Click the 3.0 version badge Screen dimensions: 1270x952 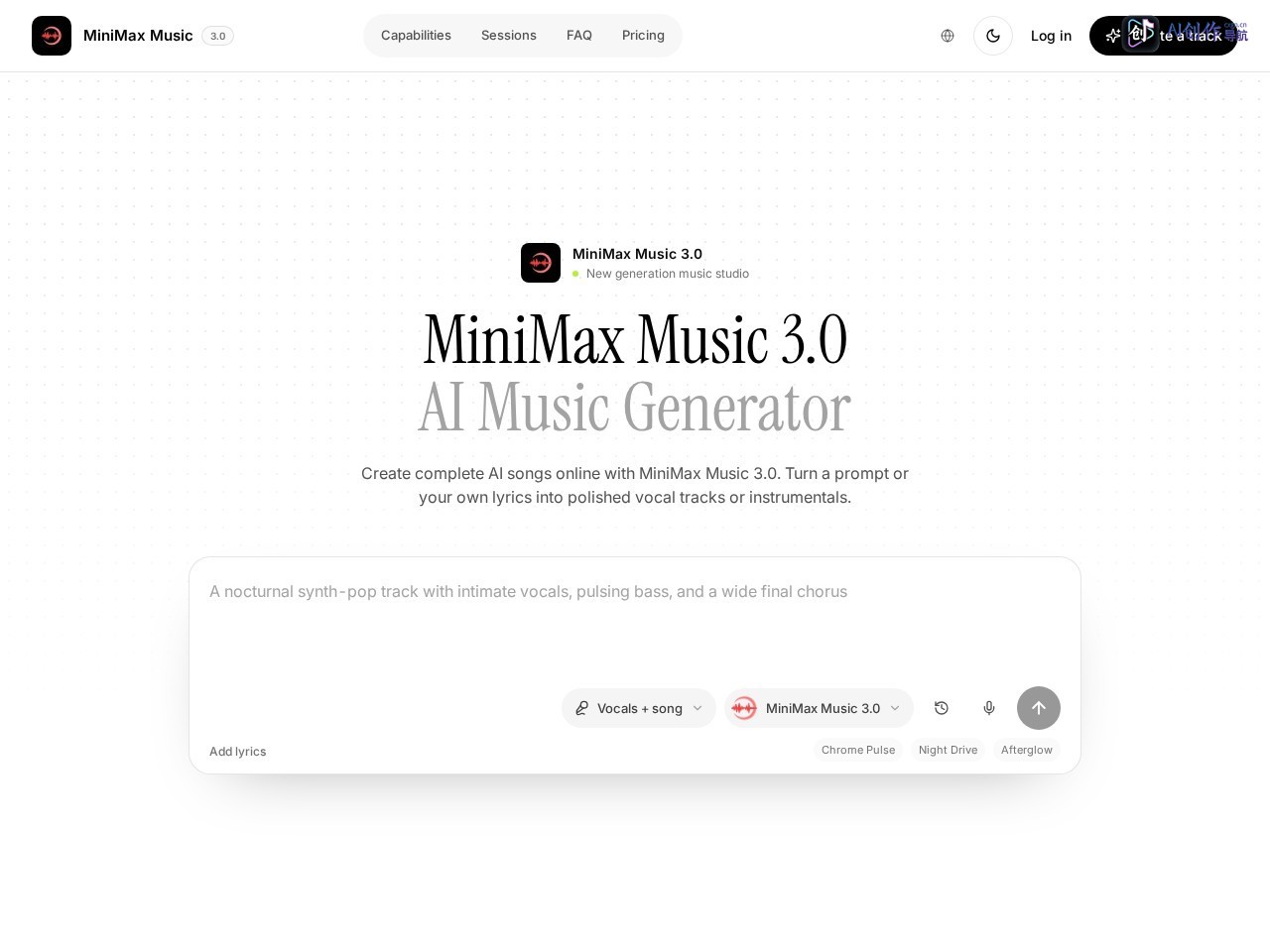point(217,36)
